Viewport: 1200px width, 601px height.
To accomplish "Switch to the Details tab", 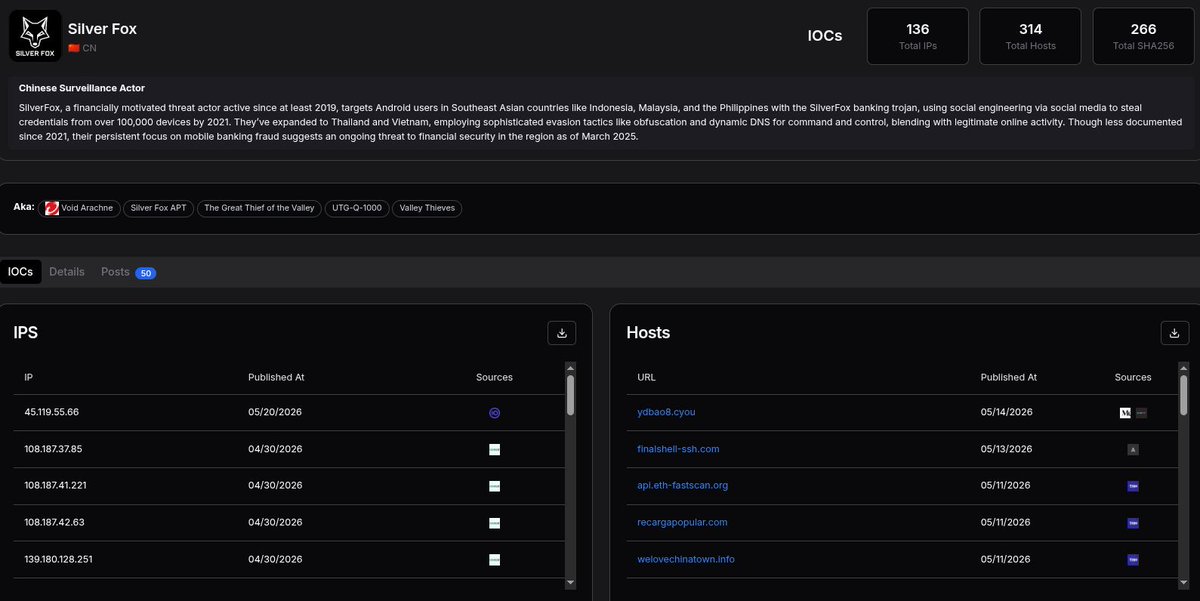I will click(67, 272).
